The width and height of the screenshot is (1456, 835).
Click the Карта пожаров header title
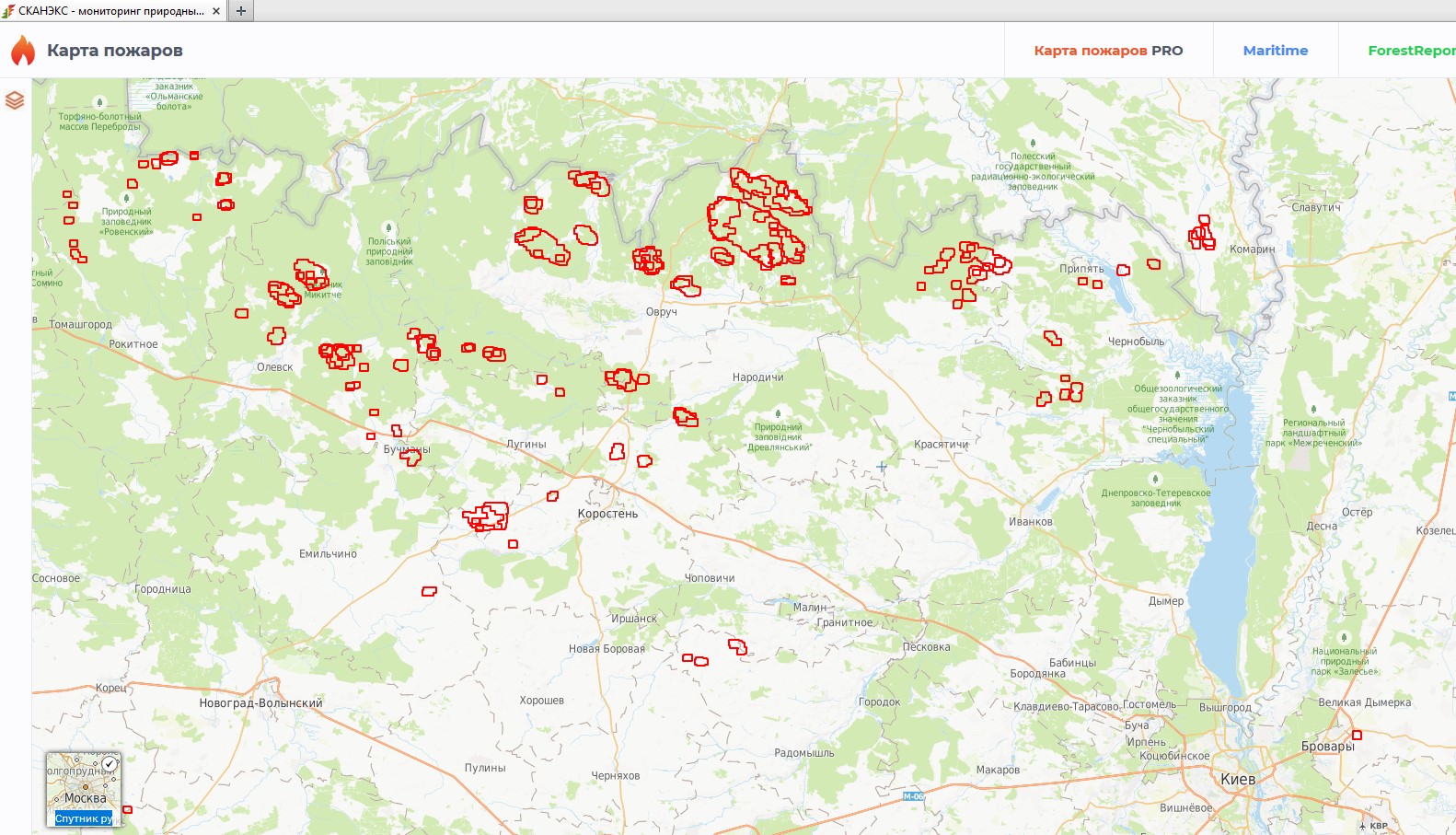pos(115,51)
